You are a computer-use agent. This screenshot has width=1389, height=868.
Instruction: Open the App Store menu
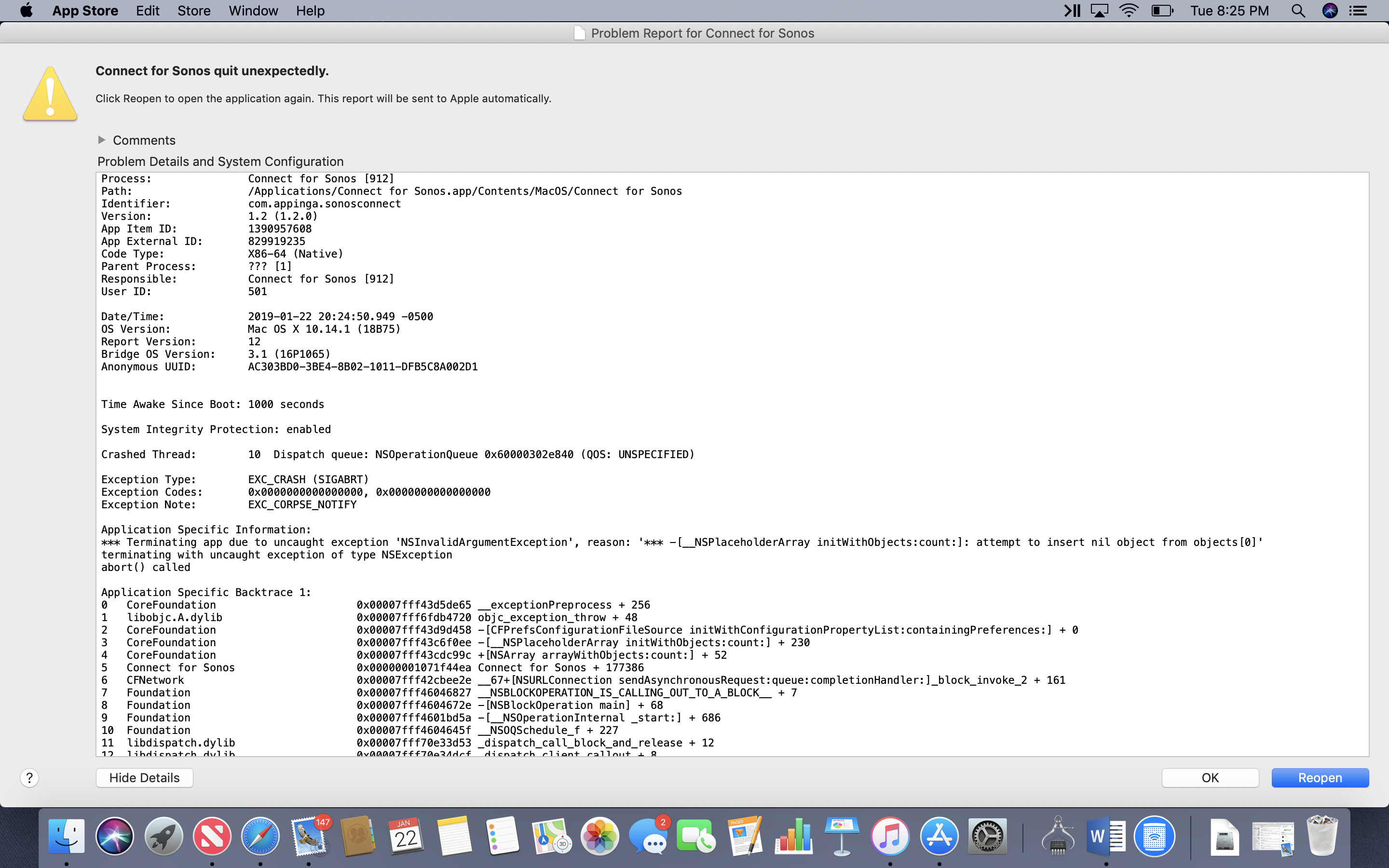point(85,10)
